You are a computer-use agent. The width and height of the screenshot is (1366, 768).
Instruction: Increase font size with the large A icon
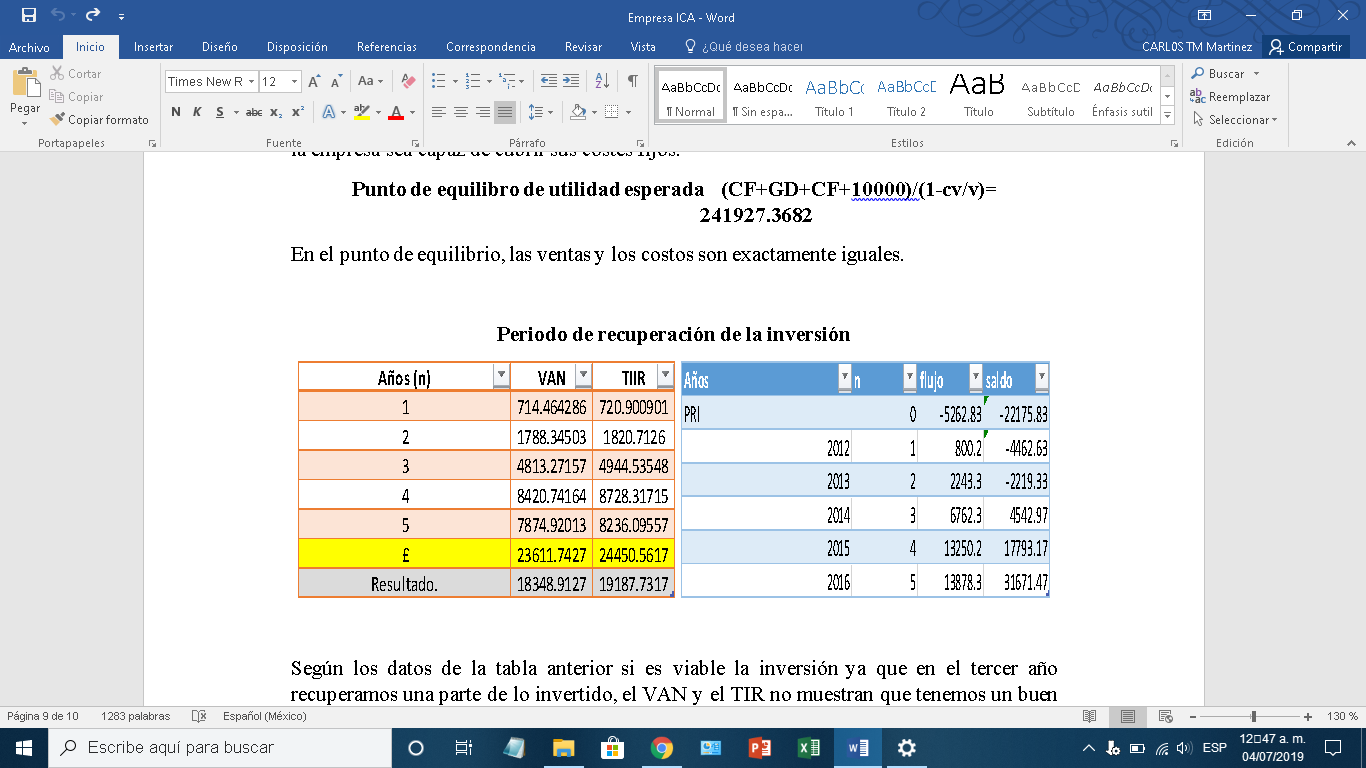[315, 81]
